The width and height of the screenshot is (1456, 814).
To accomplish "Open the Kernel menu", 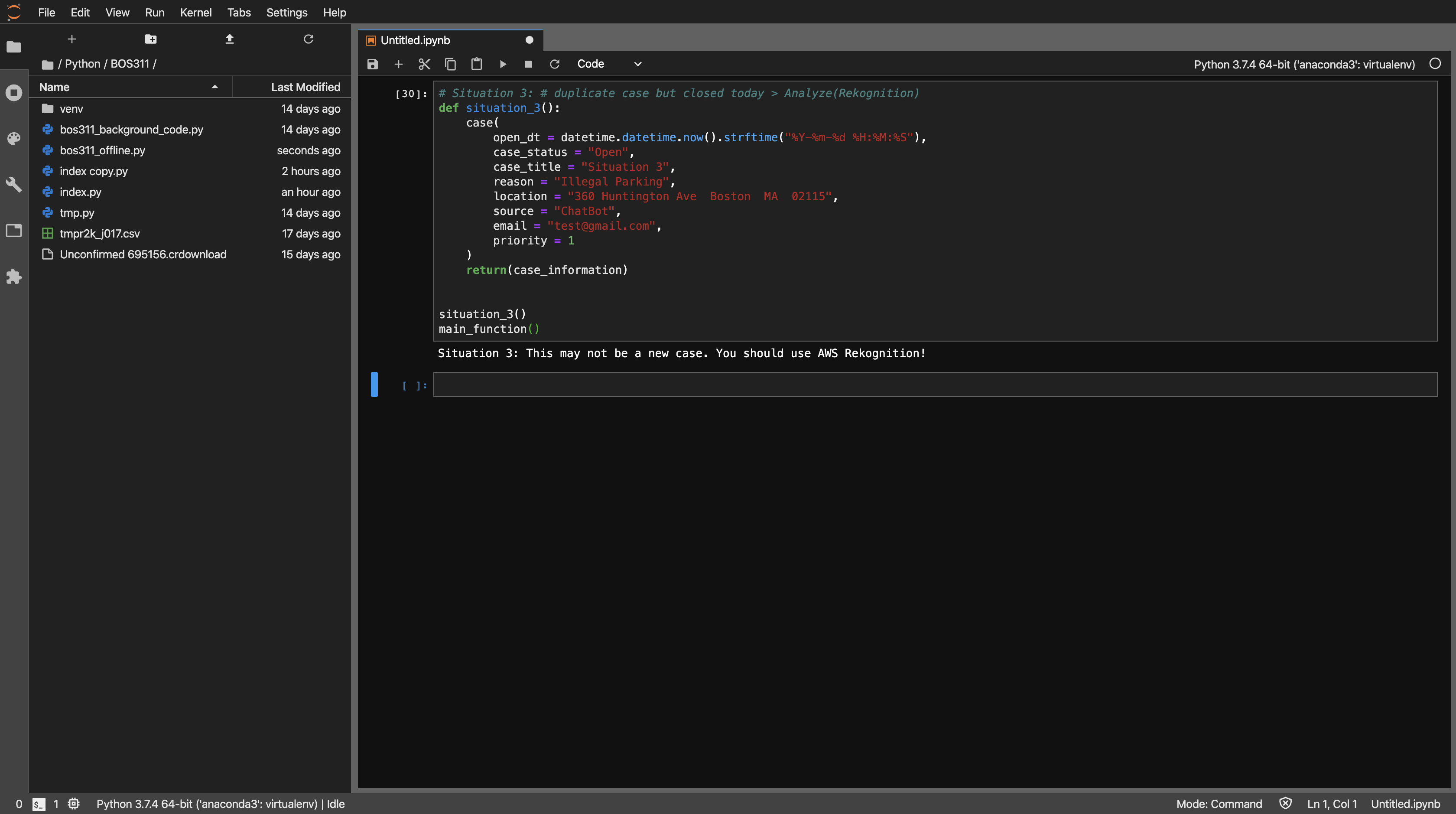I will 195,13.
